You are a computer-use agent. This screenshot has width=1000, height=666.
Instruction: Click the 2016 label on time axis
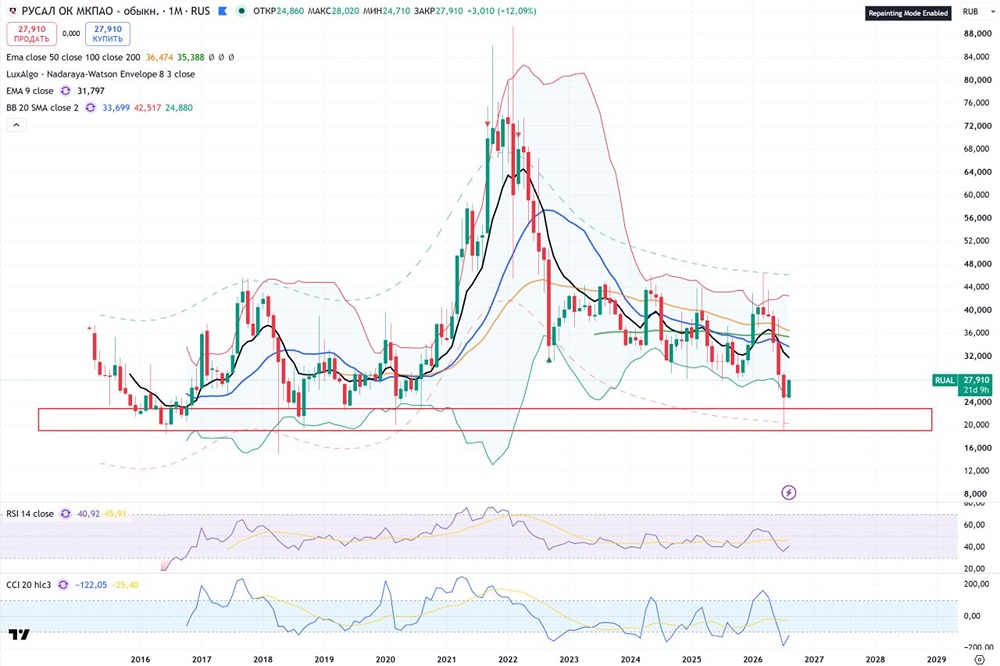point(140,659)
